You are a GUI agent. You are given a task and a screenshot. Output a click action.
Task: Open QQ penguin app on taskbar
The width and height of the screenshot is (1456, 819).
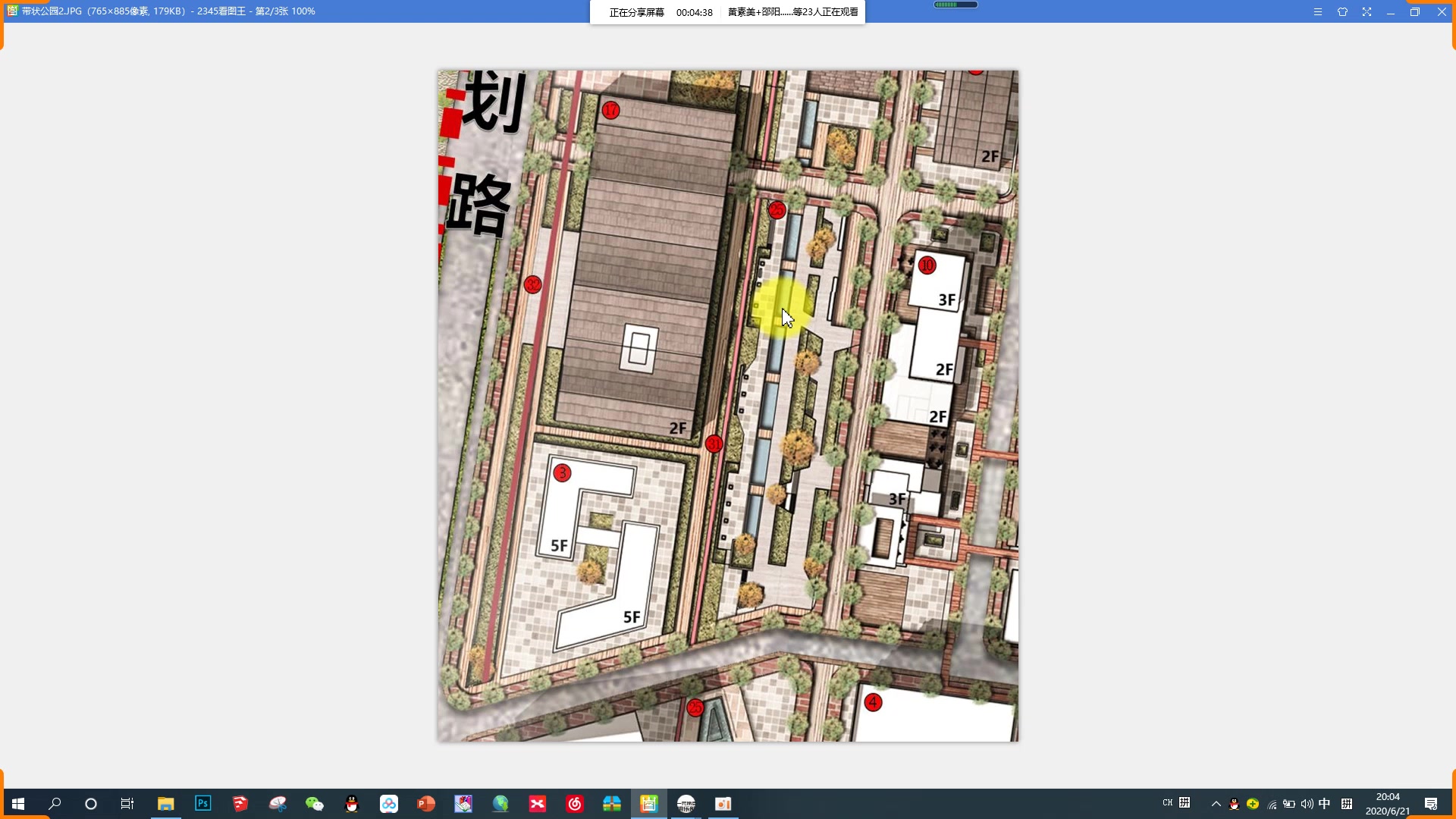(352, 804)
